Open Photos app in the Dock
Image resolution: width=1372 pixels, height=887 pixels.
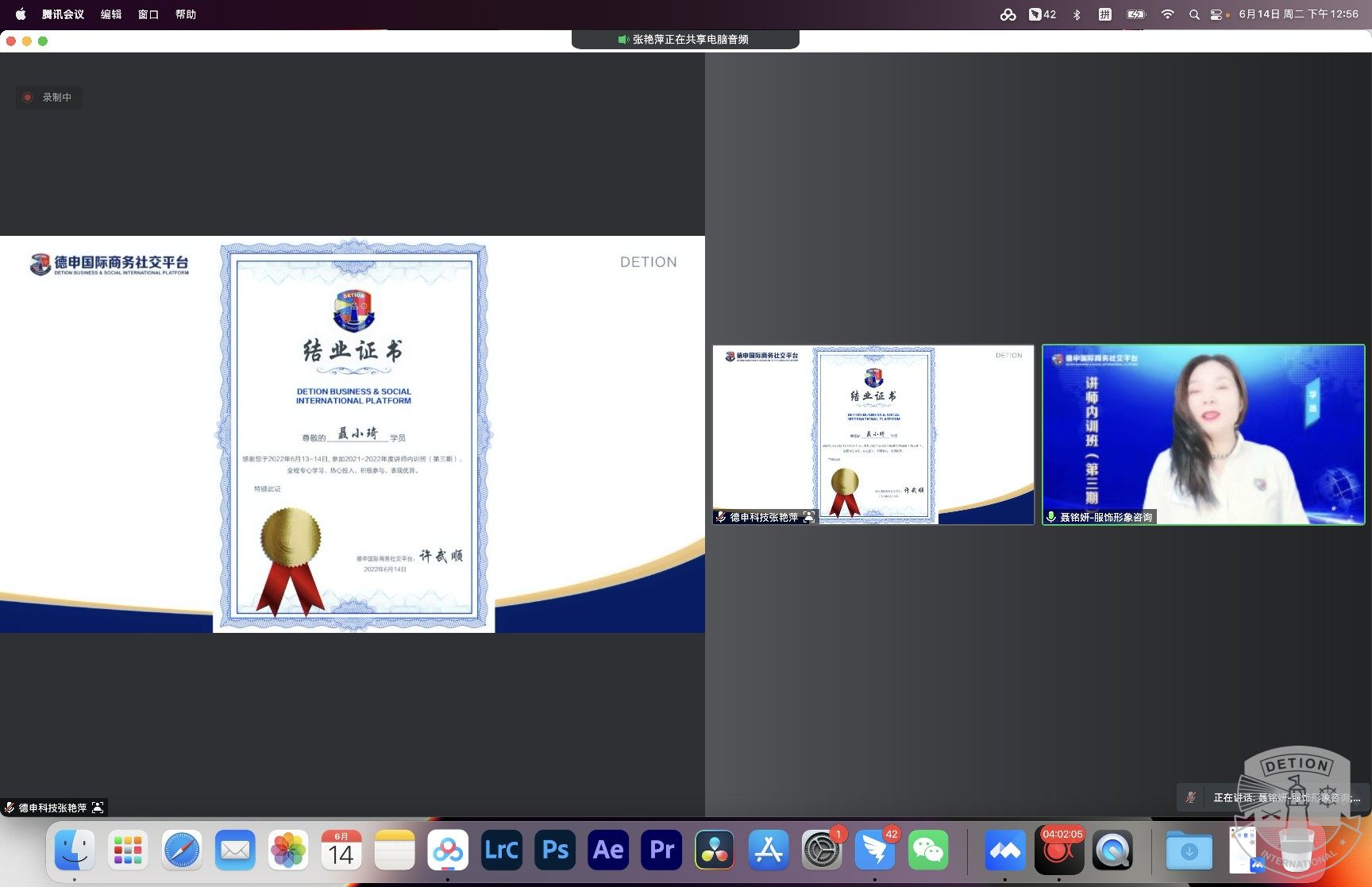click(288, 850)
